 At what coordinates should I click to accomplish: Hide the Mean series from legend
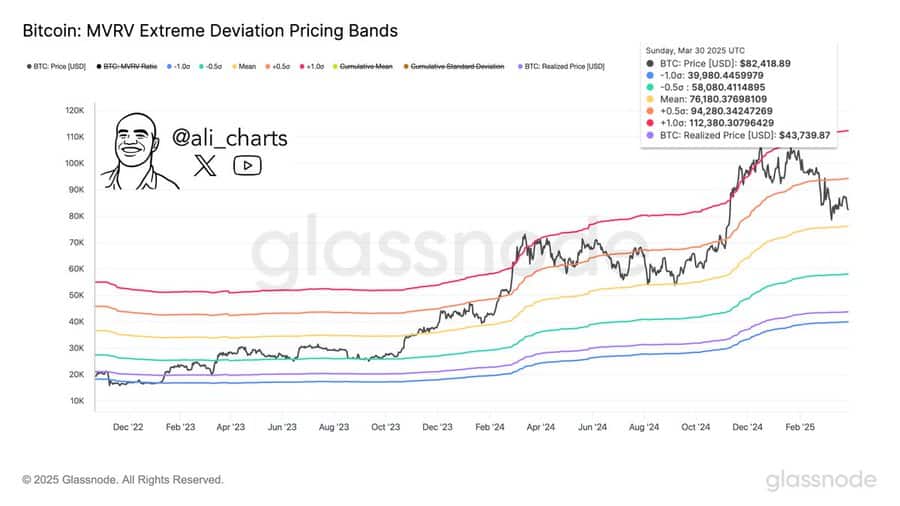[x=244, y=67]
